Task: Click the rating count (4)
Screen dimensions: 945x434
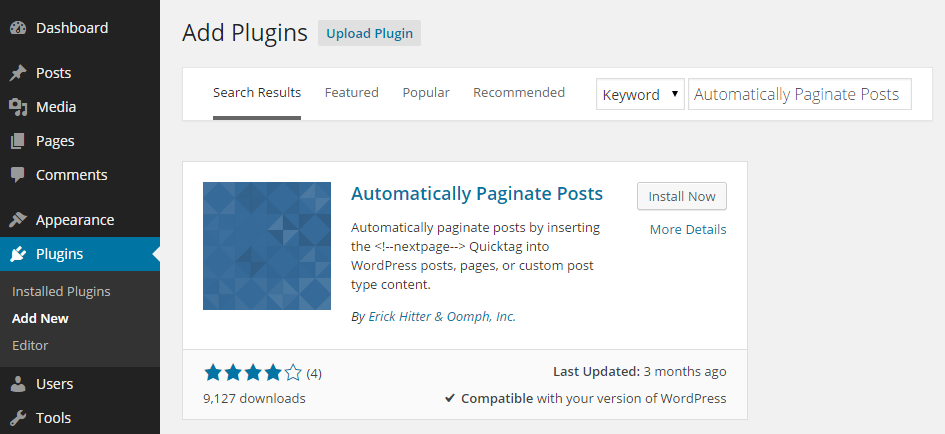Action: (314, 374)
